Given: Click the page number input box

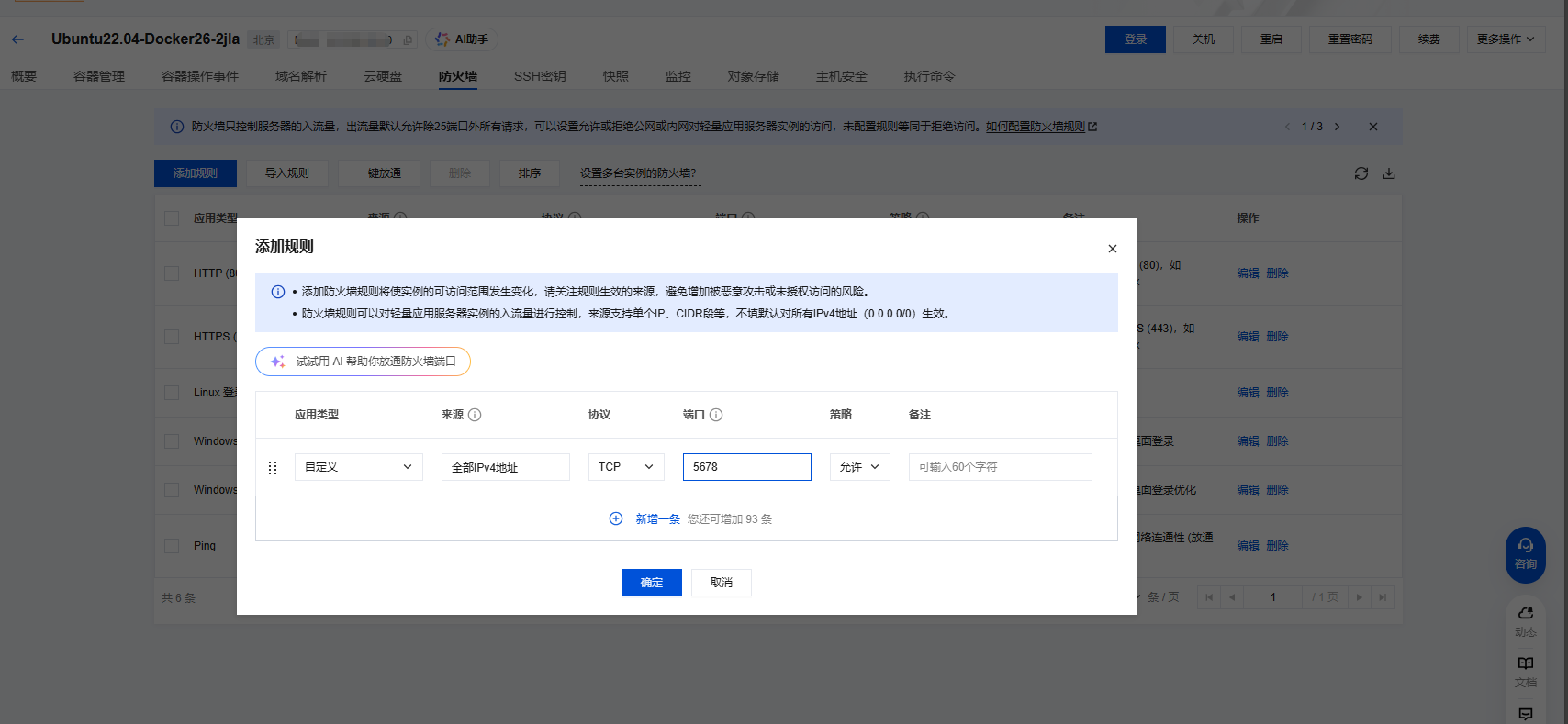Looking at the screenshot, I should pos(1273,597).
